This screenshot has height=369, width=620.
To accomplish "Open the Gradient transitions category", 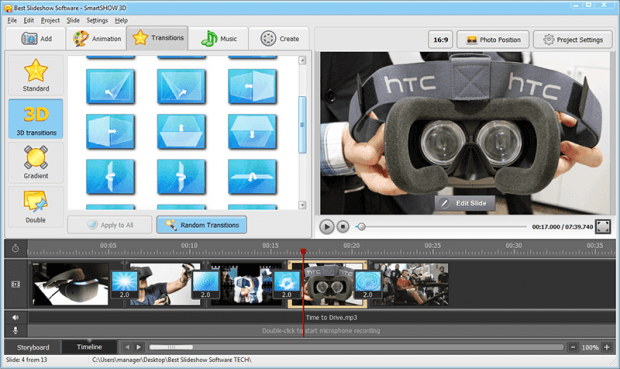I will [x=36, y=163].
